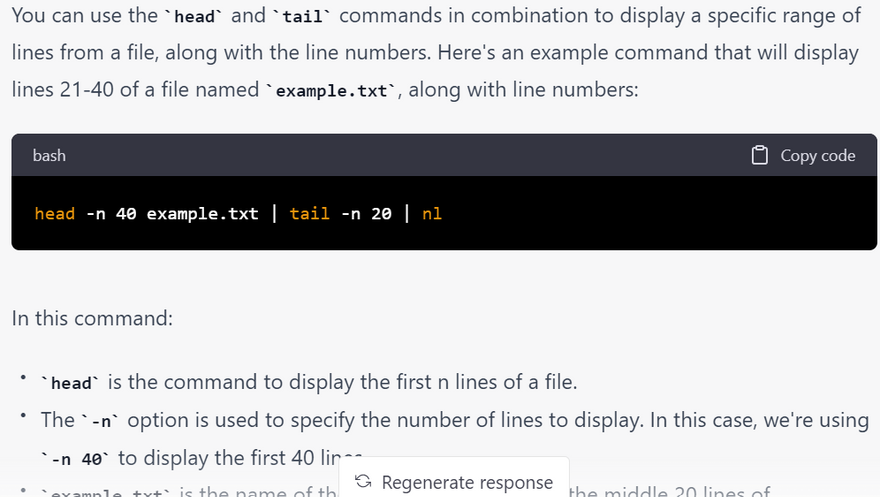Screen dimensions: 880x497
Task: Click the circular regenerate arrows icon
Action: coord(363,482)
